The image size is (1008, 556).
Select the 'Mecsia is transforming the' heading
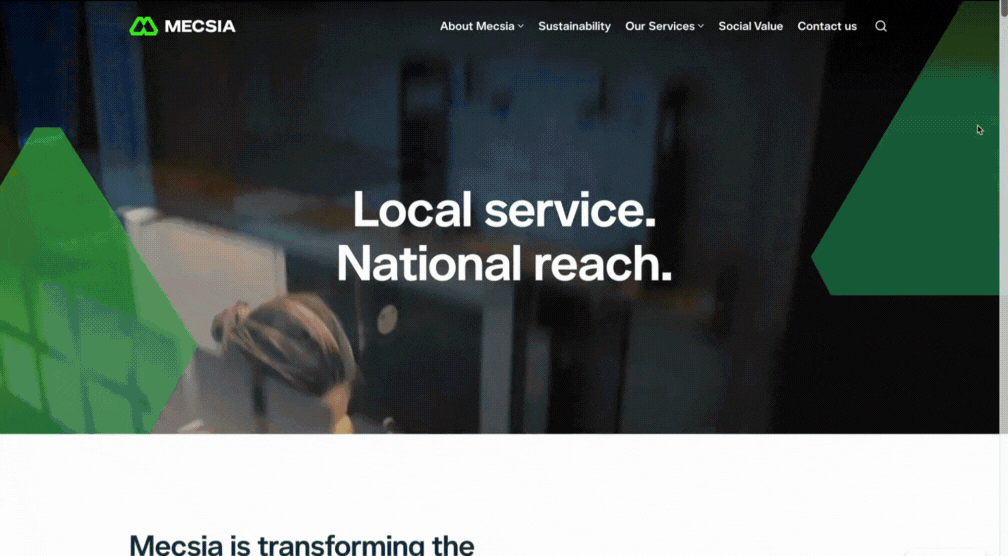302,545
